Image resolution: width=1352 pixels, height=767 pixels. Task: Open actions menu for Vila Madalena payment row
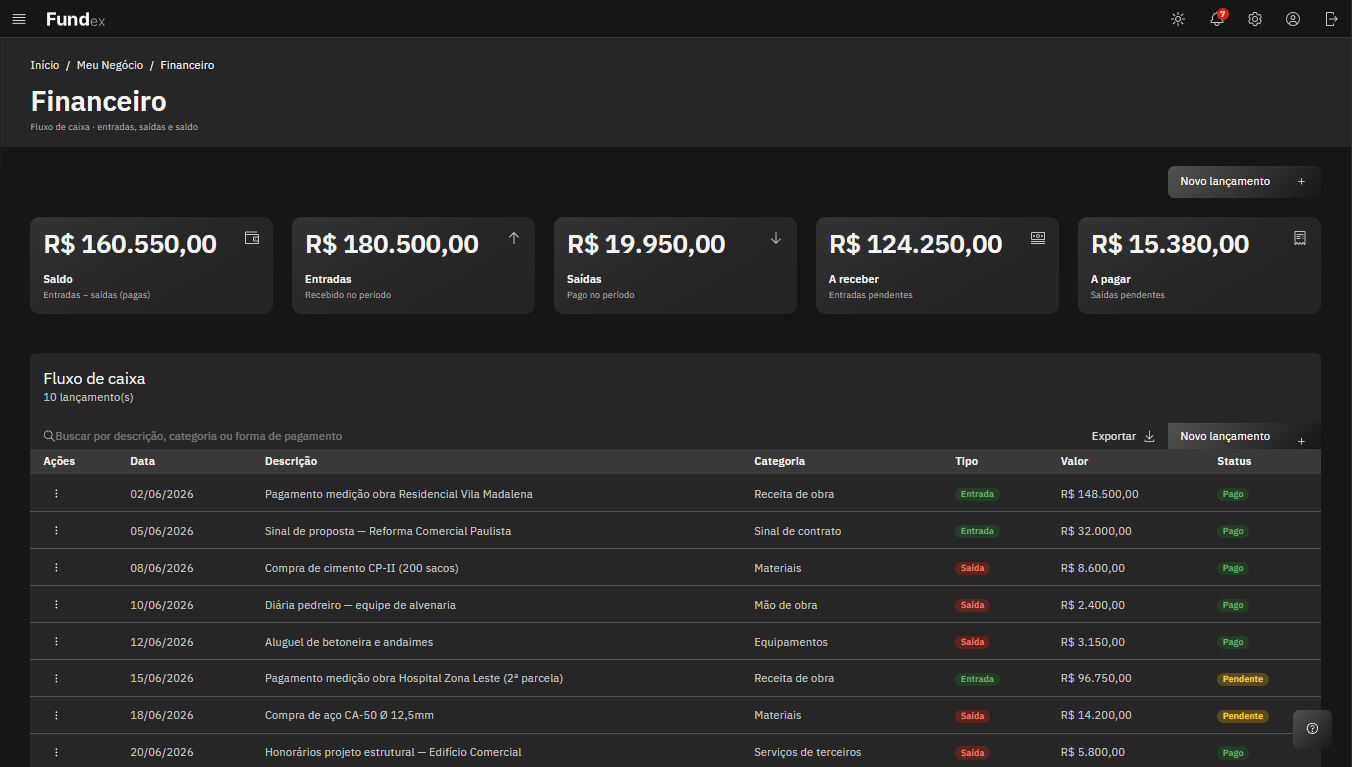[56, 494]
